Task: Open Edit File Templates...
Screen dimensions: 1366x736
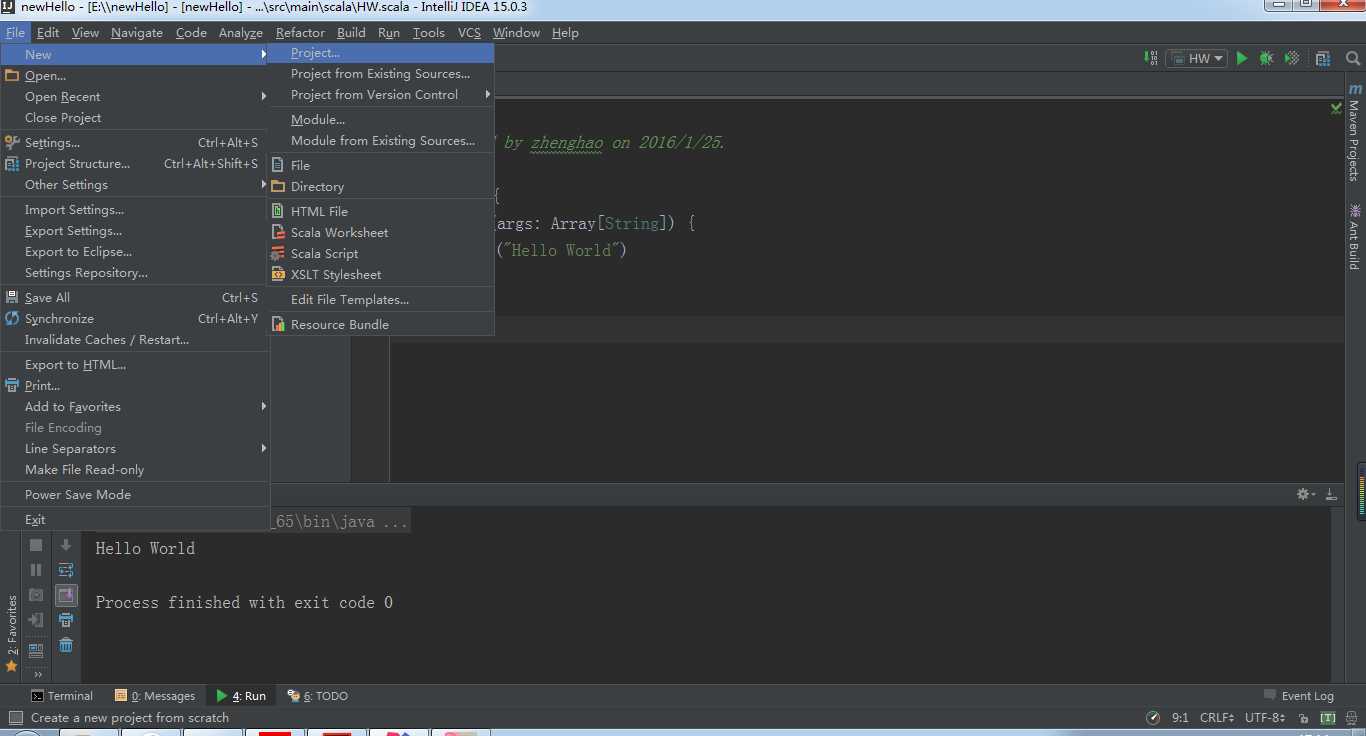Action: click(381, 300)
